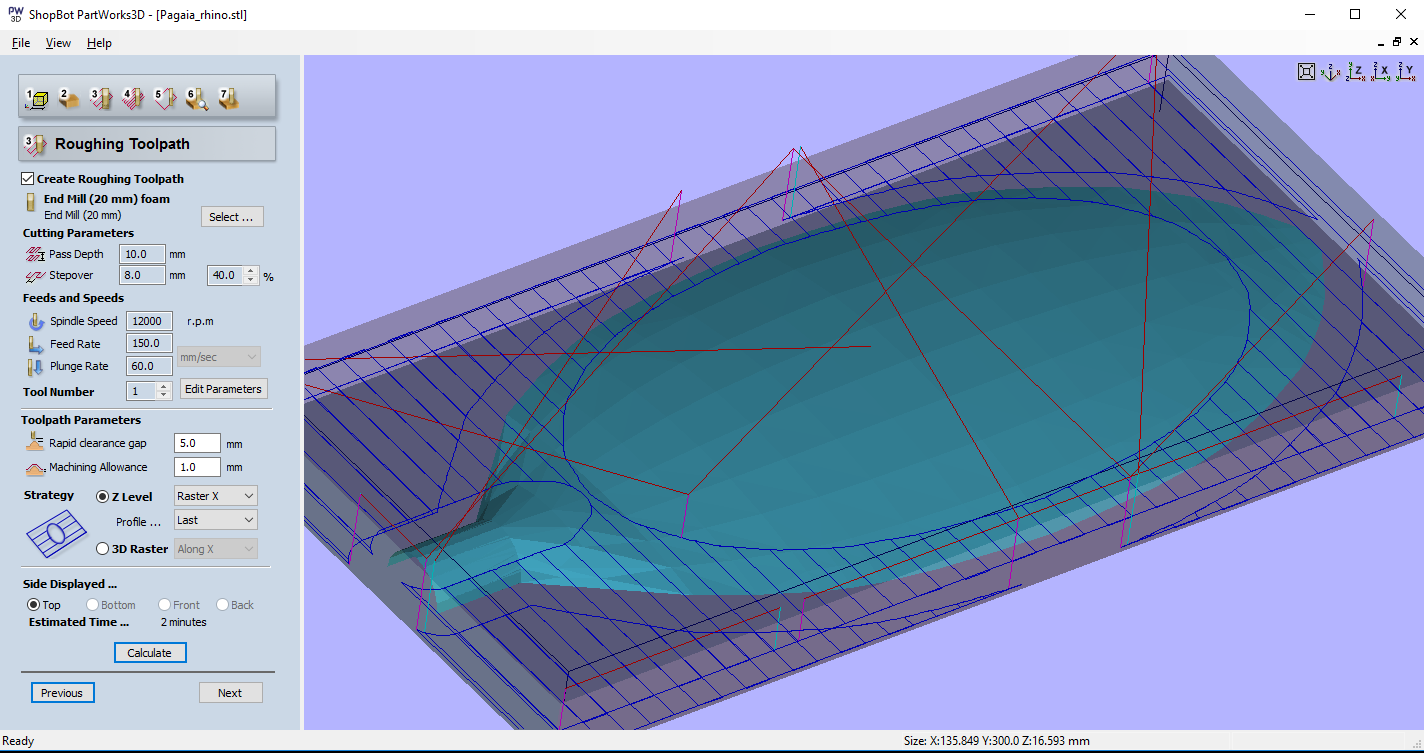Click the Feed Rate icon
This screenshot has height=753, width=1424.
36,344
